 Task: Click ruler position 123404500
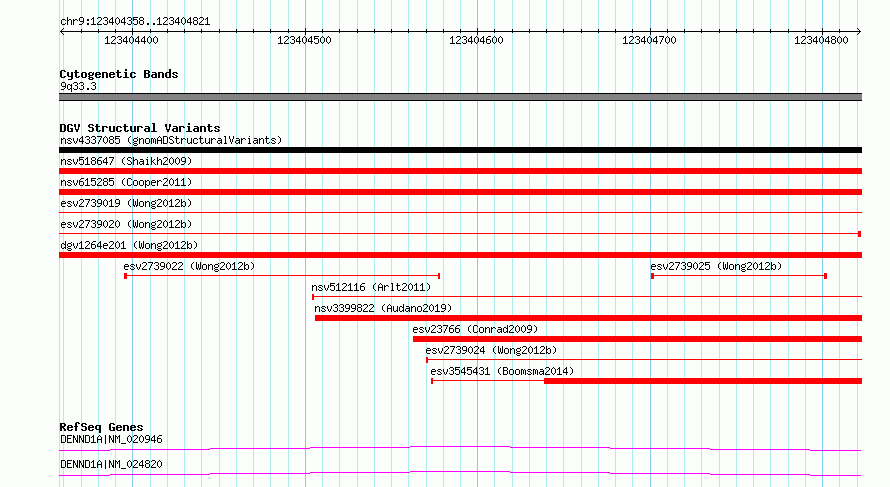[304, 40]
